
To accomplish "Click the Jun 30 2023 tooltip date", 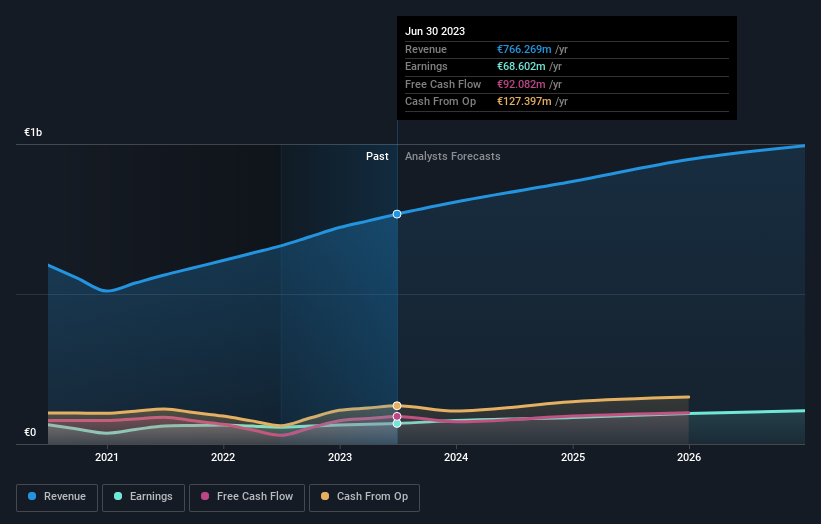I will coord(435,31).
